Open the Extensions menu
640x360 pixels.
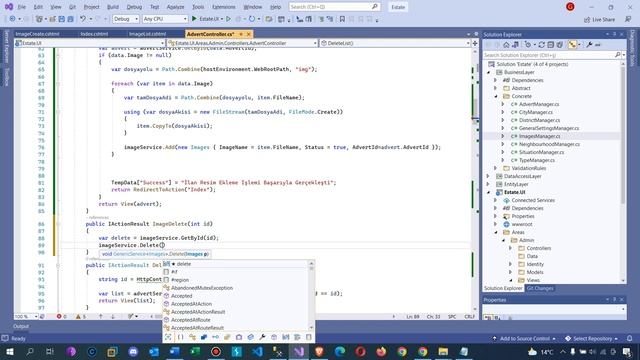[x=224, y=7]
